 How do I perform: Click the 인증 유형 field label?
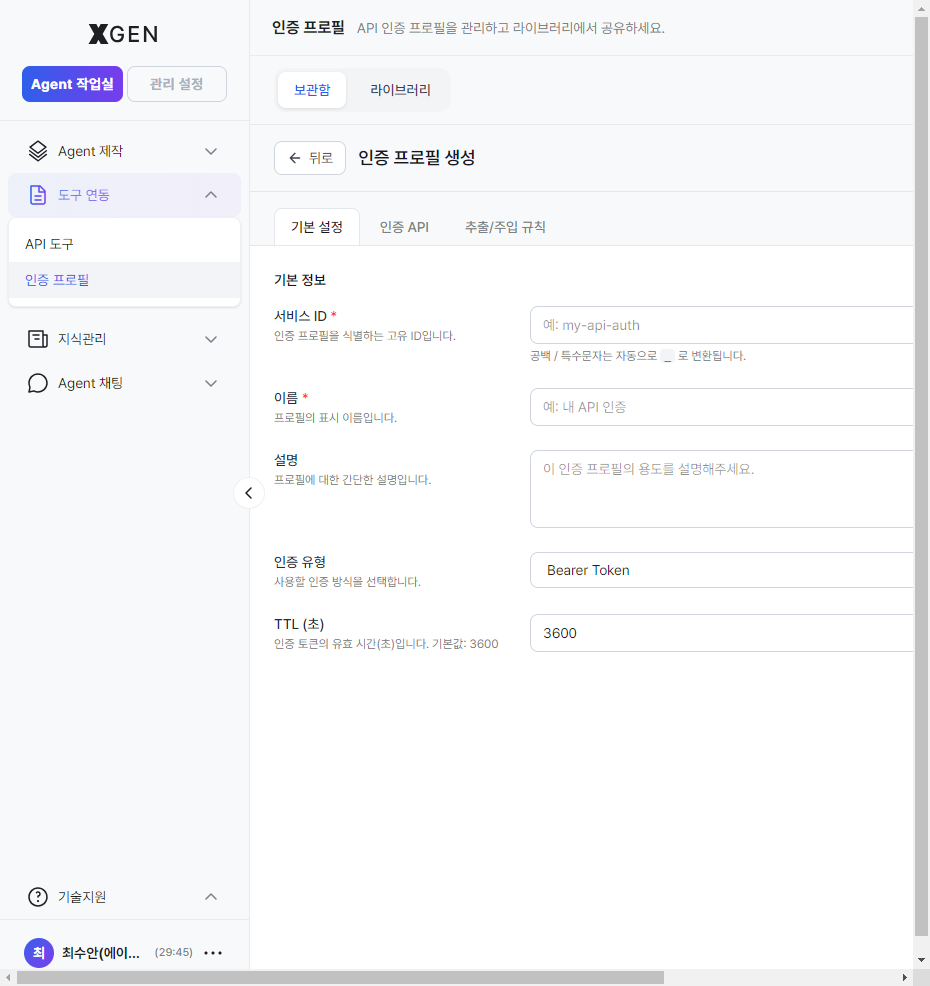point(299,562)
